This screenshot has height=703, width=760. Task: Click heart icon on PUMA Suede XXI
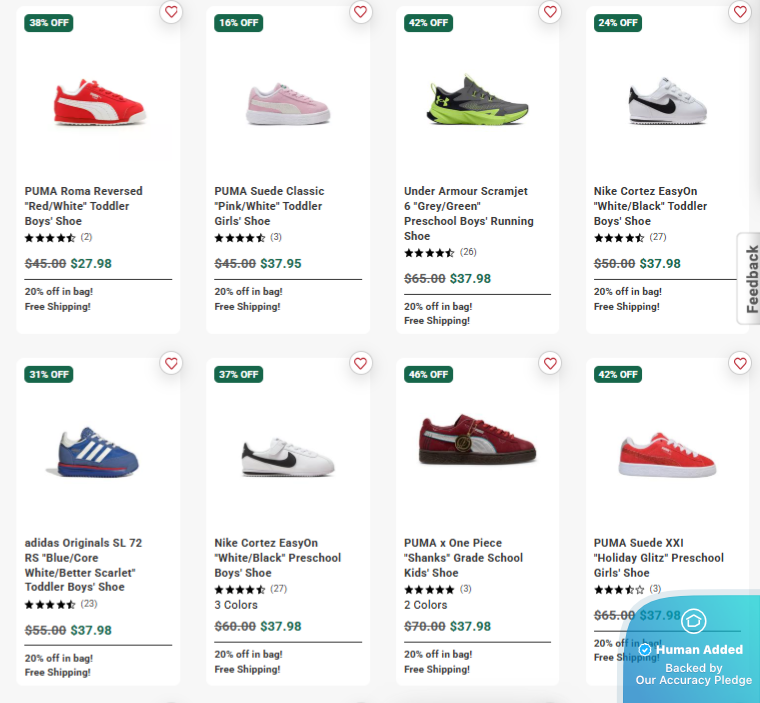tap(740, 363)
